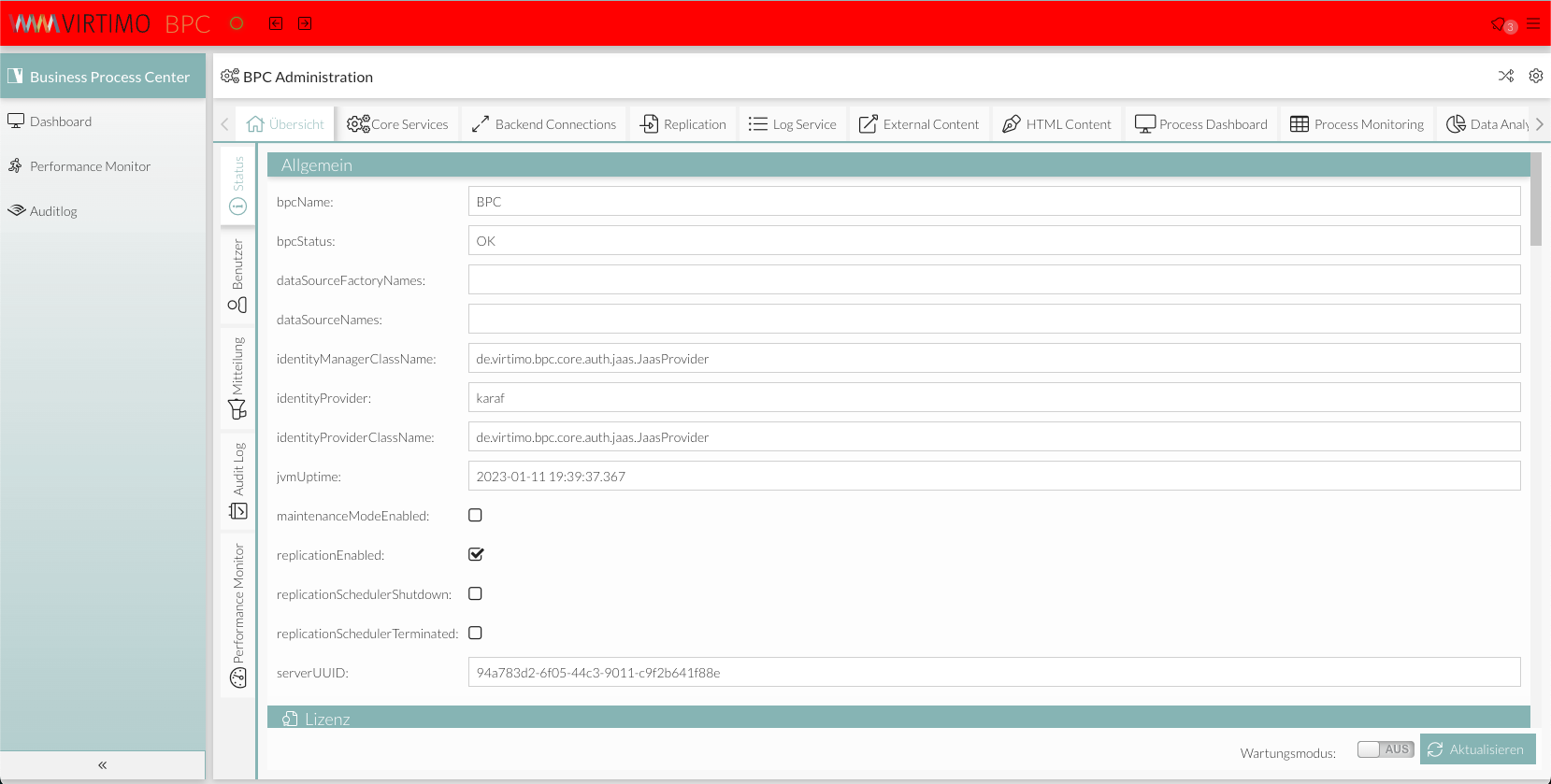
Task: Open the vertical Performance Monitor panel
Action: 237,615
